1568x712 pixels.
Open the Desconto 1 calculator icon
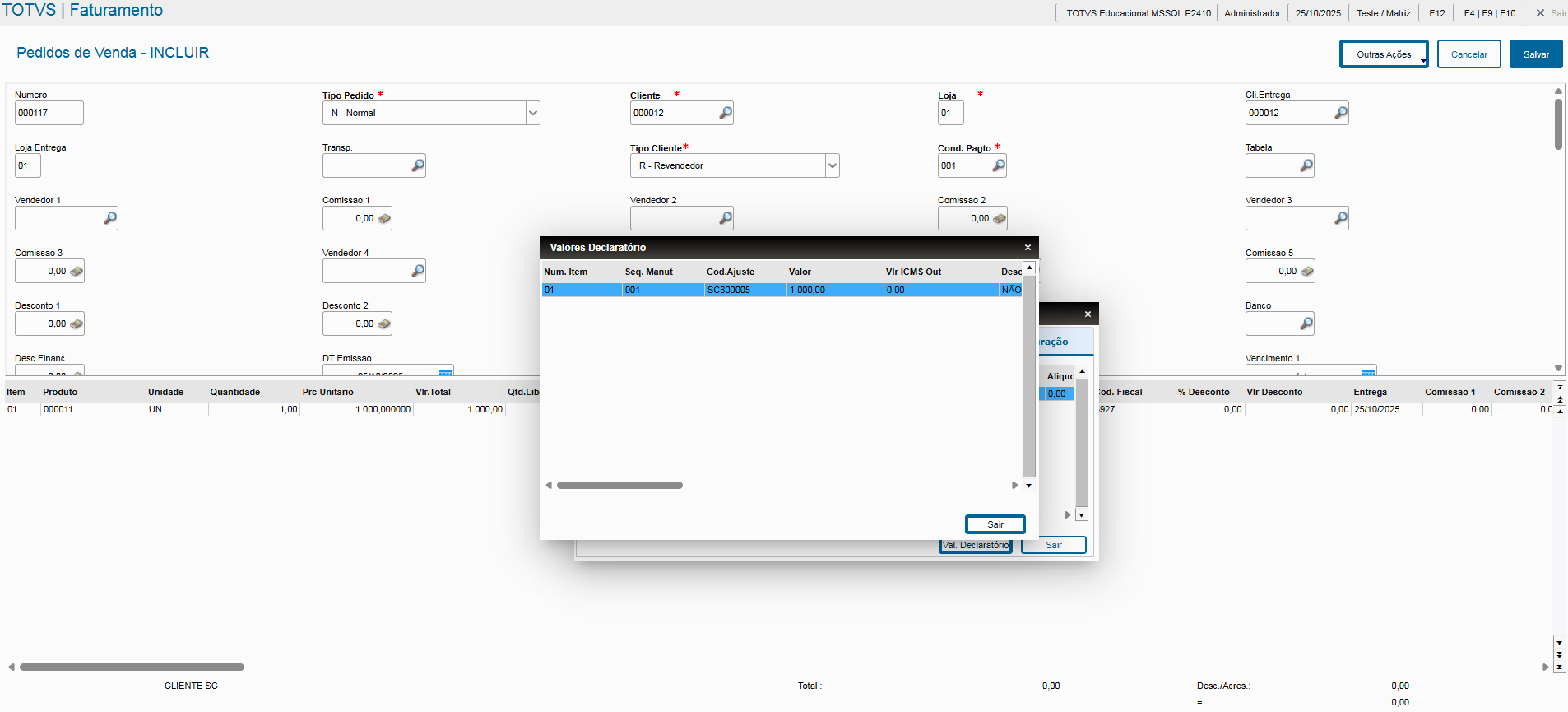[x=76, y=324]
